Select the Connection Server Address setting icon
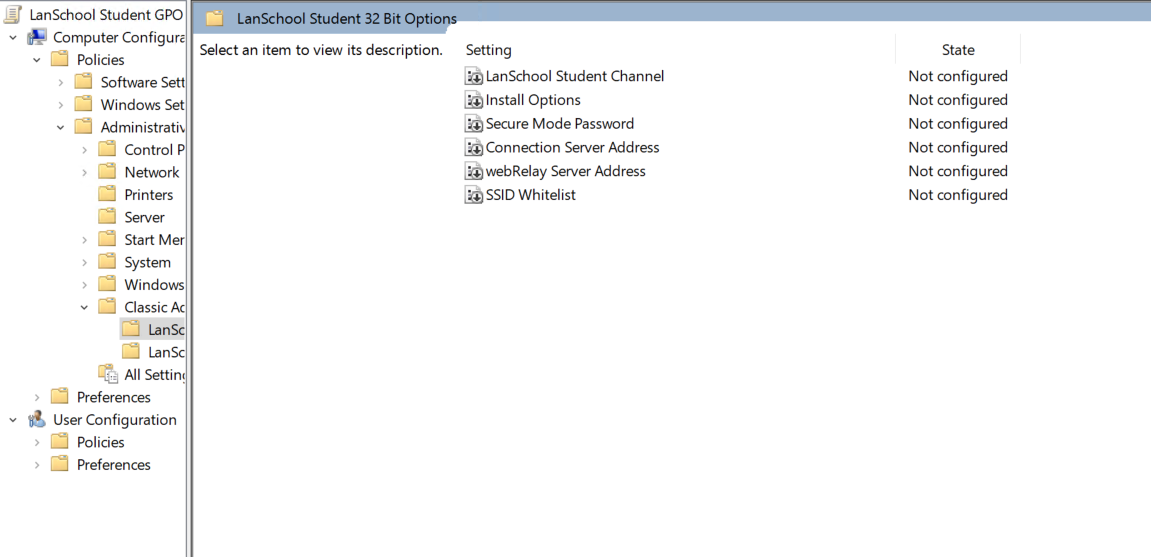 click(473, 148)
